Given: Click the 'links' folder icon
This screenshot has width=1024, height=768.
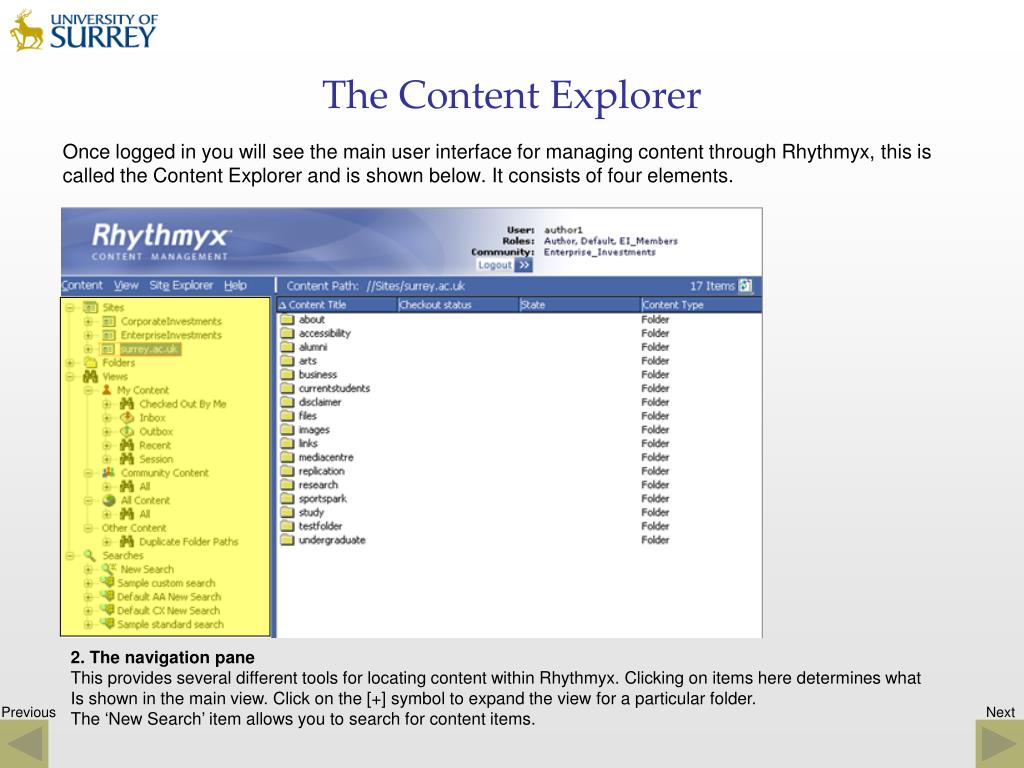Looking at the screenshot, I should click(287, 443).
